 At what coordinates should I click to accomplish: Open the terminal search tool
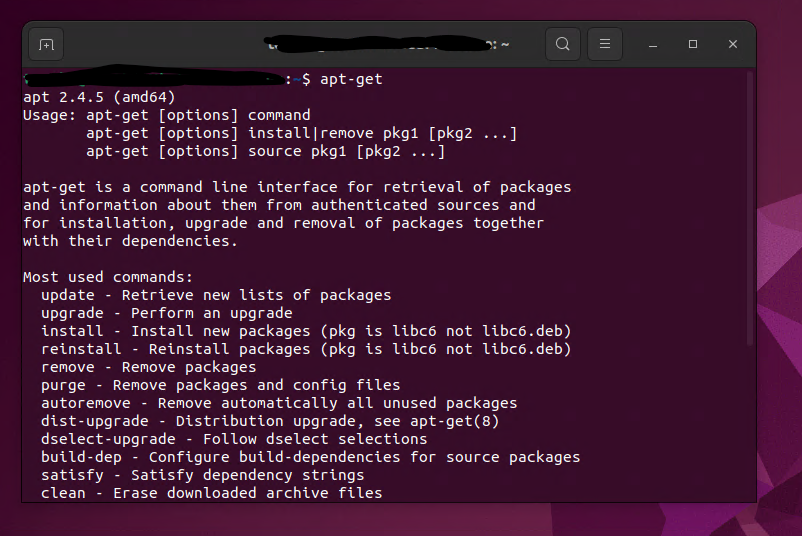pyautogui.click(x=563, y=44)
